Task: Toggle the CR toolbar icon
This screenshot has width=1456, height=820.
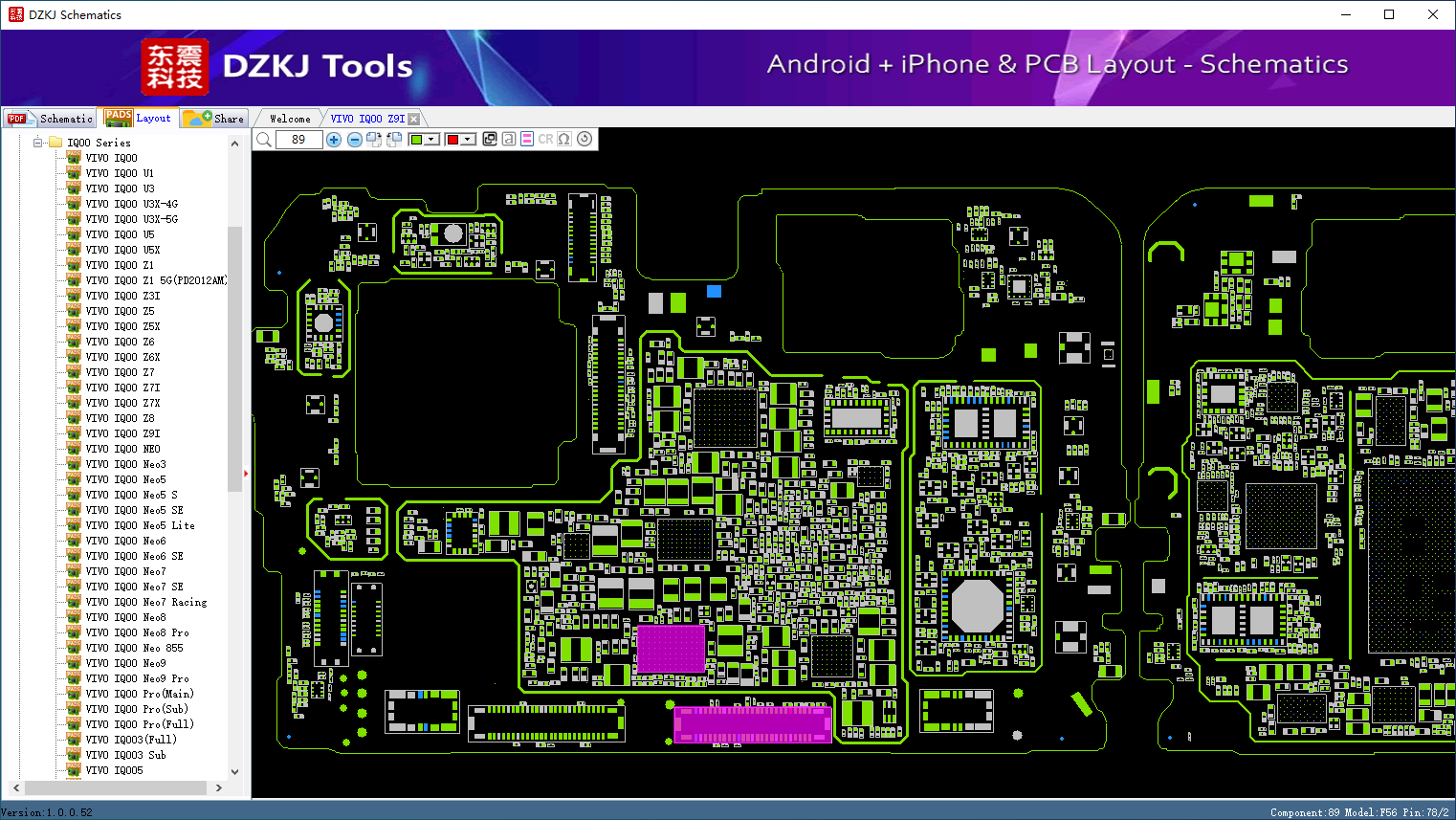Action: pyautogui.click(x=545, y=139)
